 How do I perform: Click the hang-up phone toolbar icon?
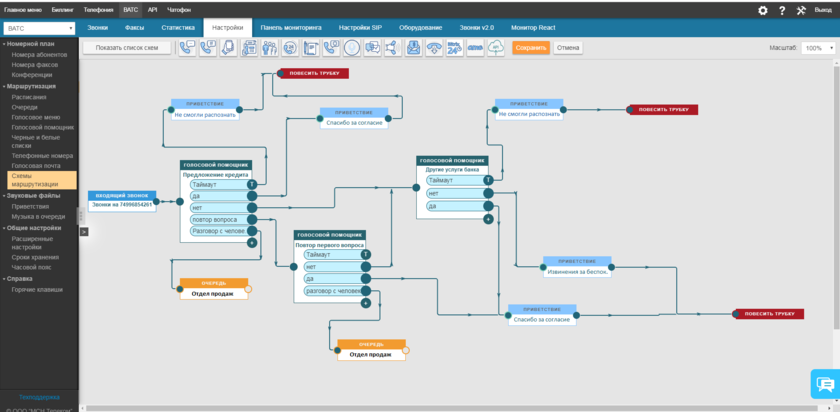[433, 47]
